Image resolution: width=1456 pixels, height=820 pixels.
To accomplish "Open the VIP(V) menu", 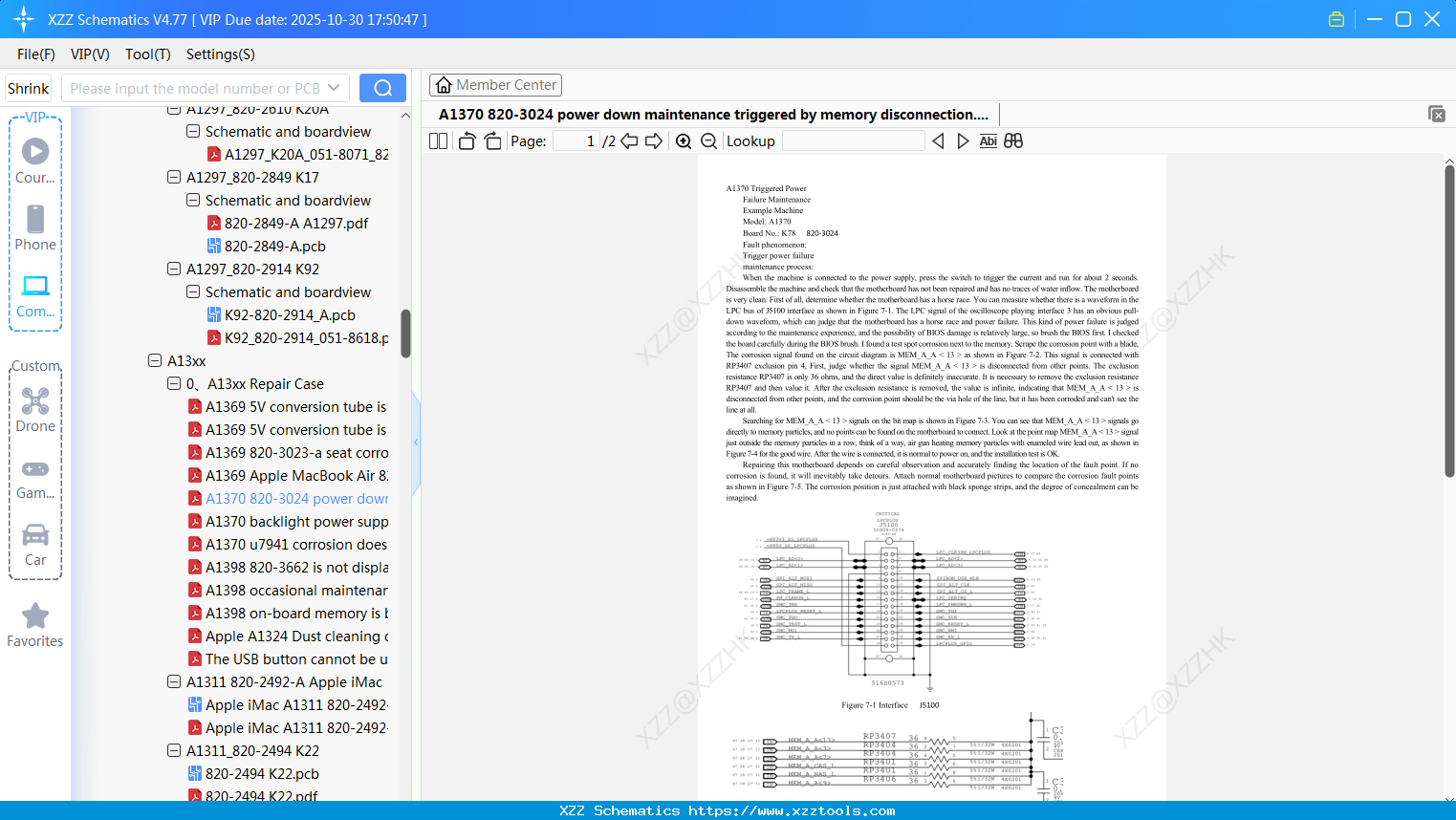I will click(x=90, y=54).
